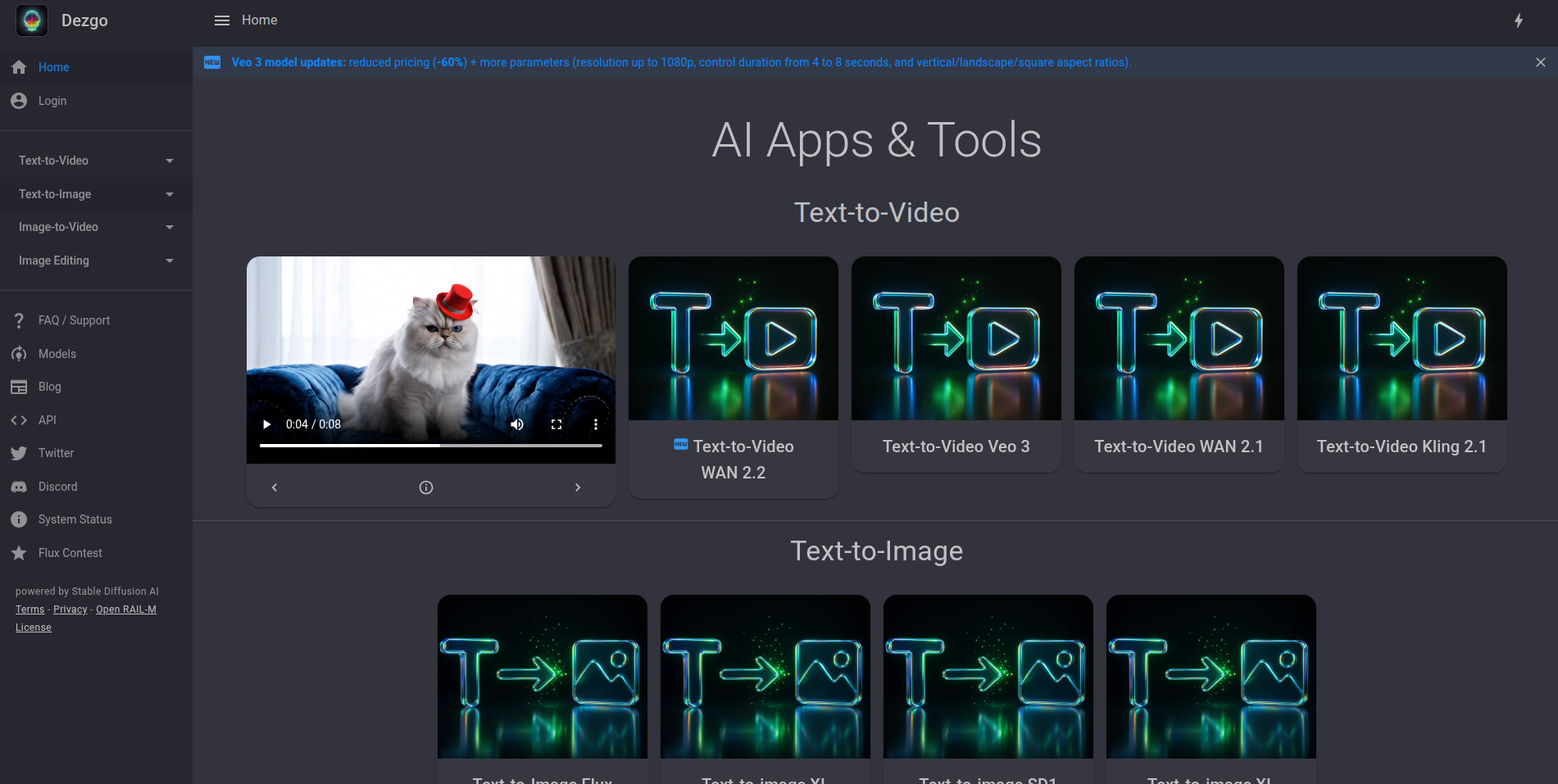Viewport: 1558px width, 784px height.
Task: Open the Login page from sidebar
Action: click(x=52, y=101)
